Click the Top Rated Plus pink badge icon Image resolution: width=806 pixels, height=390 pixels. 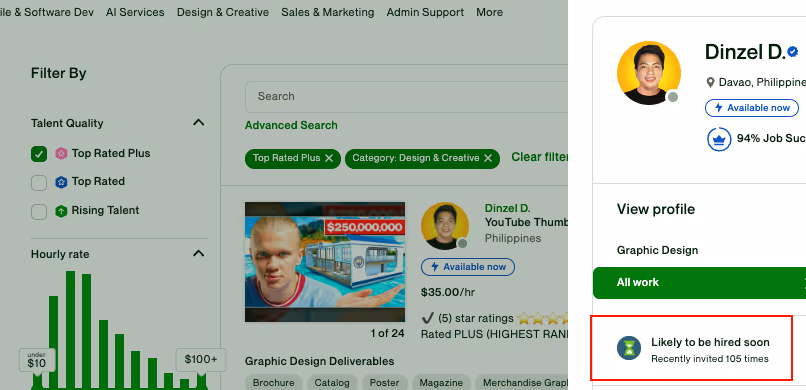click(x=61, y=153)
